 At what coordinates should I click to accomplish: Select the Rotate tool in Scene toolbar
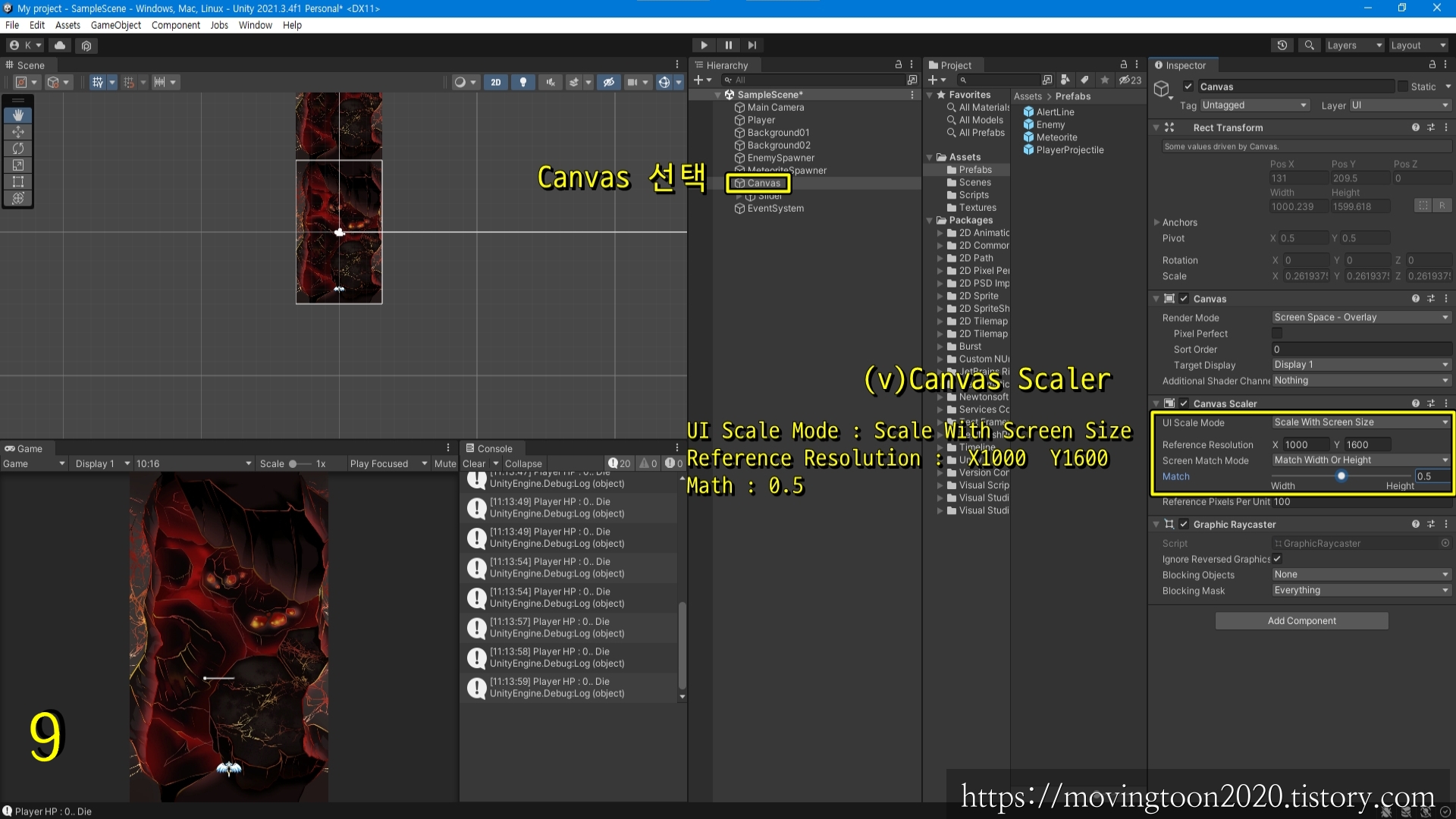(18, 149)
